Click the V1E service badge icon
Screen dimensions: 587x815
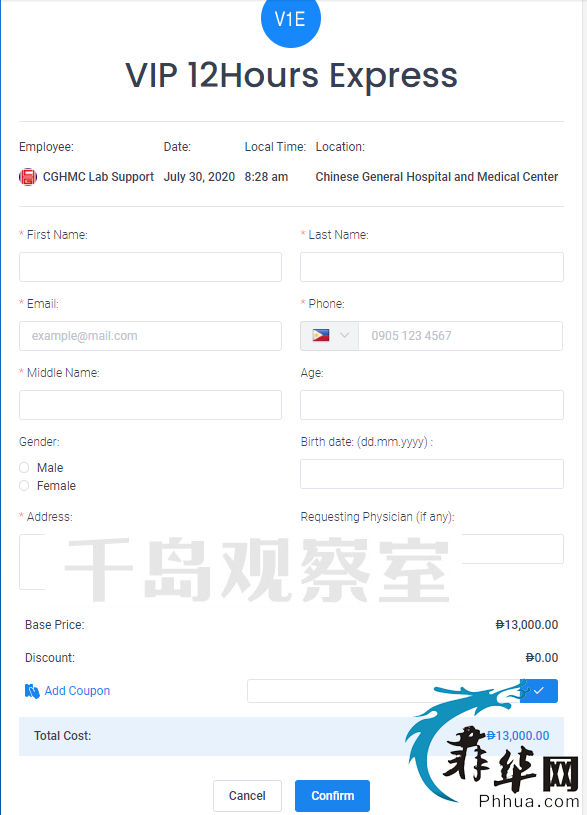click(291, 20)
